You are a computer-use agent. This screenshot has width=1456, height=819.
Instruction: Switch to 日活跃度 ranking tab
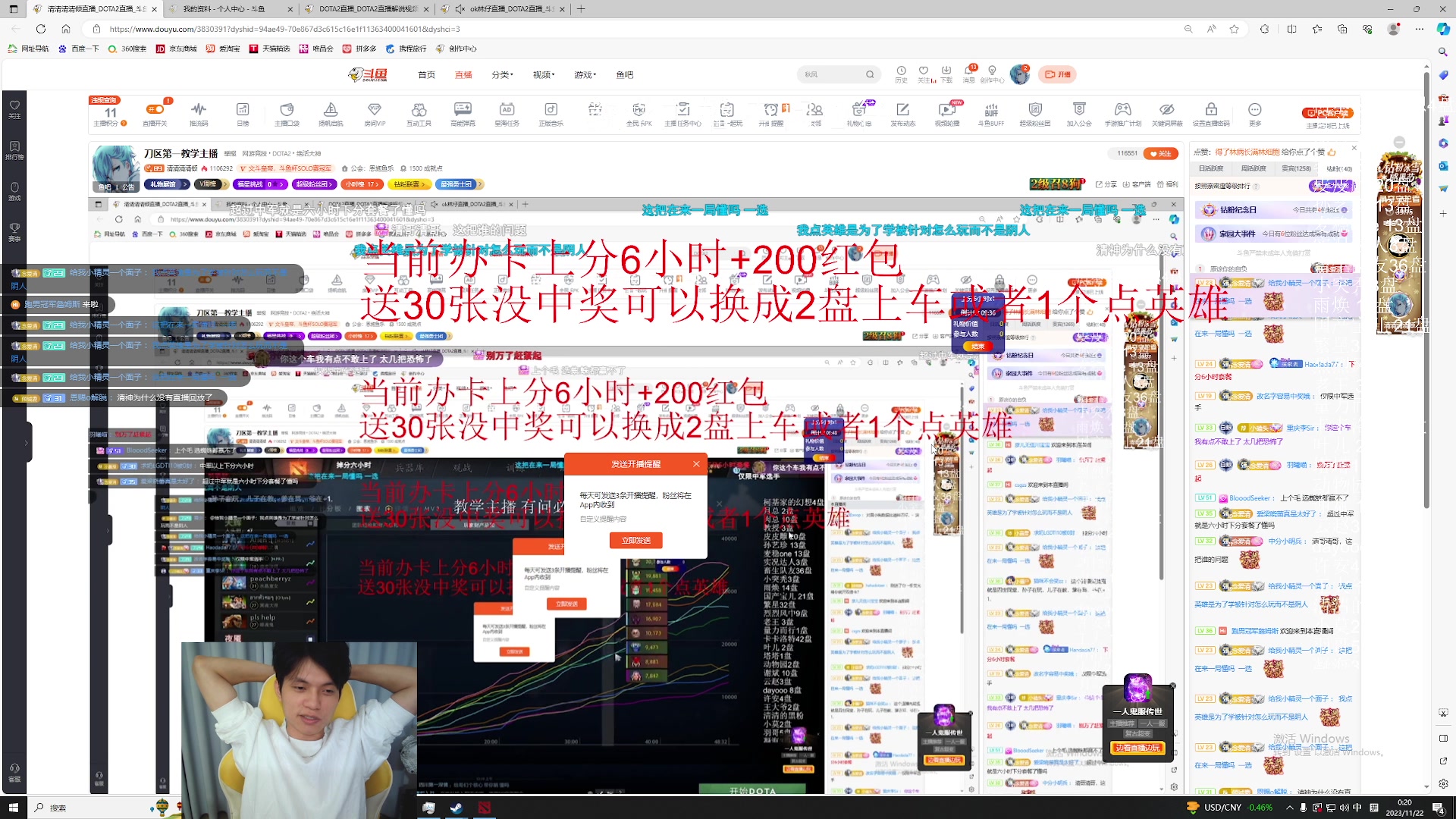pyautogui.click(x=1211, y=168)
